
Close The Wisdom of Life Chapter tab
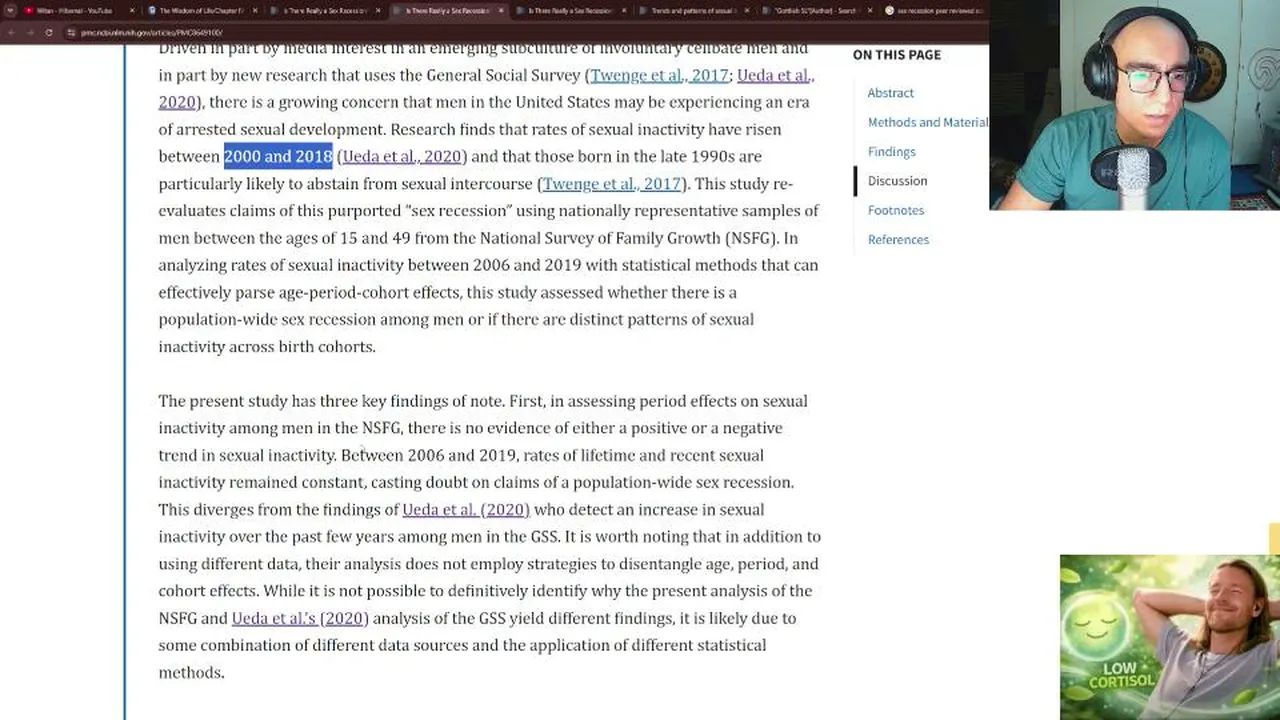tap(255, 11)
